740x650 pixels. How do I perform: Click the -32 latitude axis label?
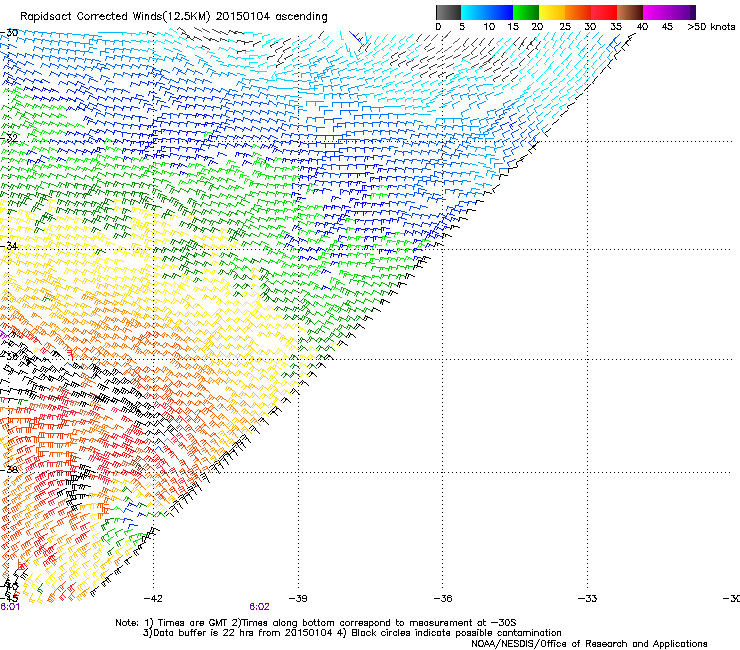pos(9,138)
